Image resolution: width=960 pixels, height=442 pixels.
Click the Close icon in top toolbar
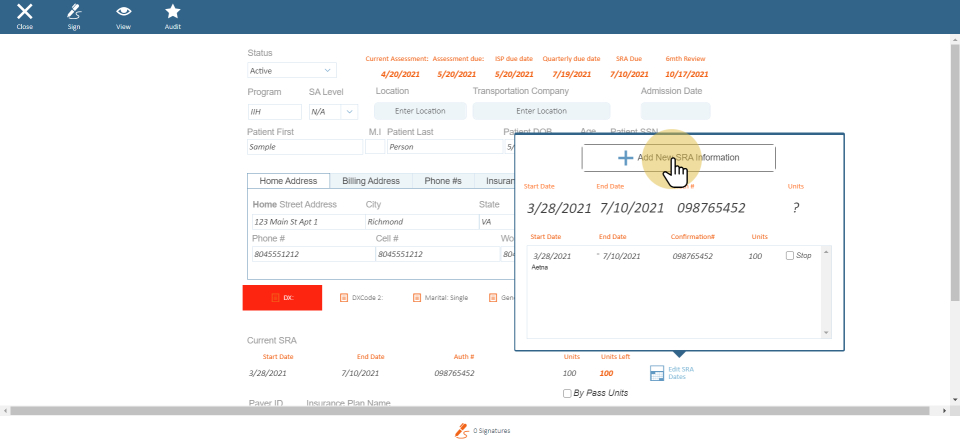click(25, 13)
